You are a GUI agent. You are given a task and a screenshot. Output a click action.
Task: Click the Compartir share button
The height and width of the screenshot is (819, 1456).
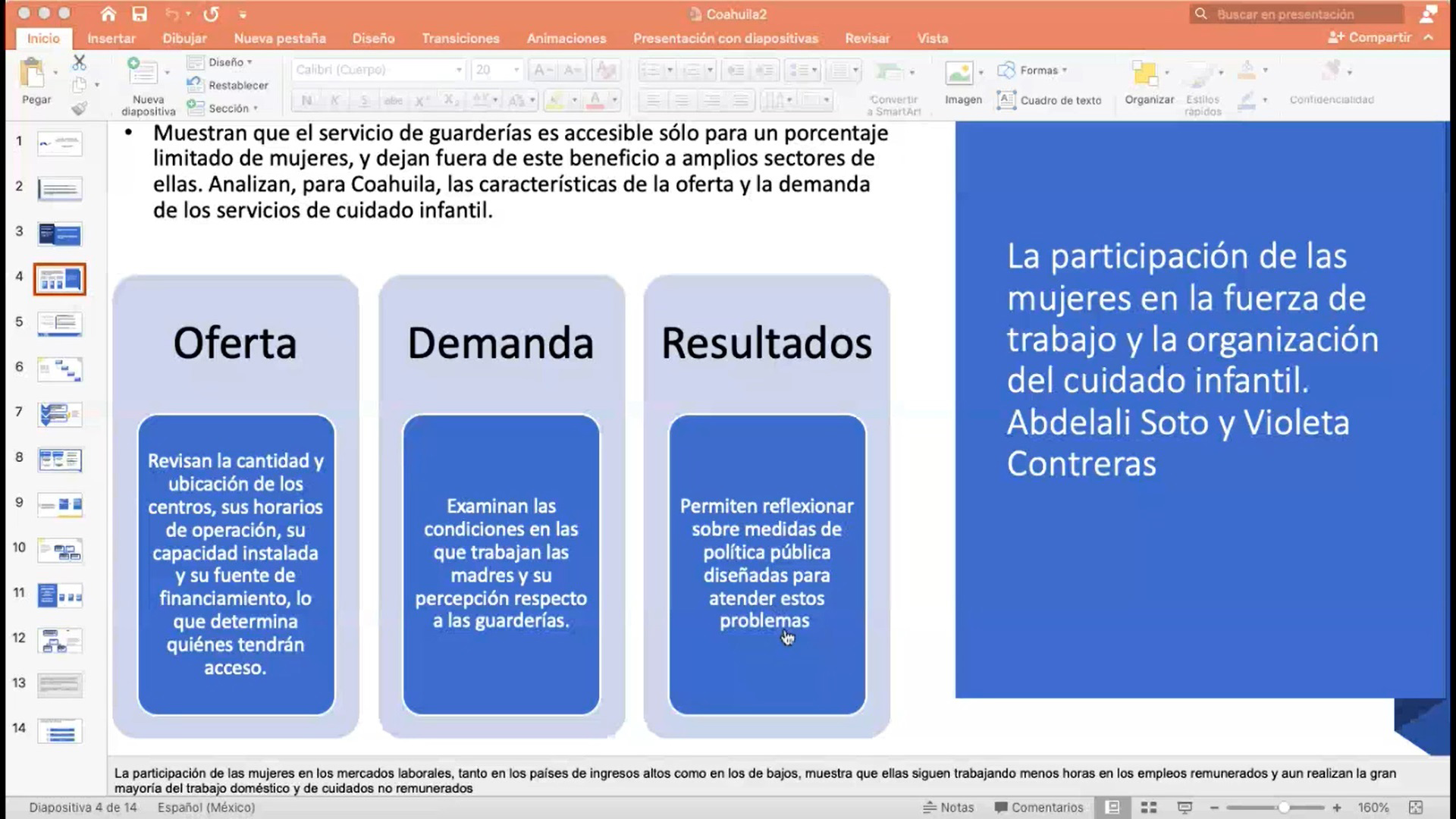[1371, 37]
